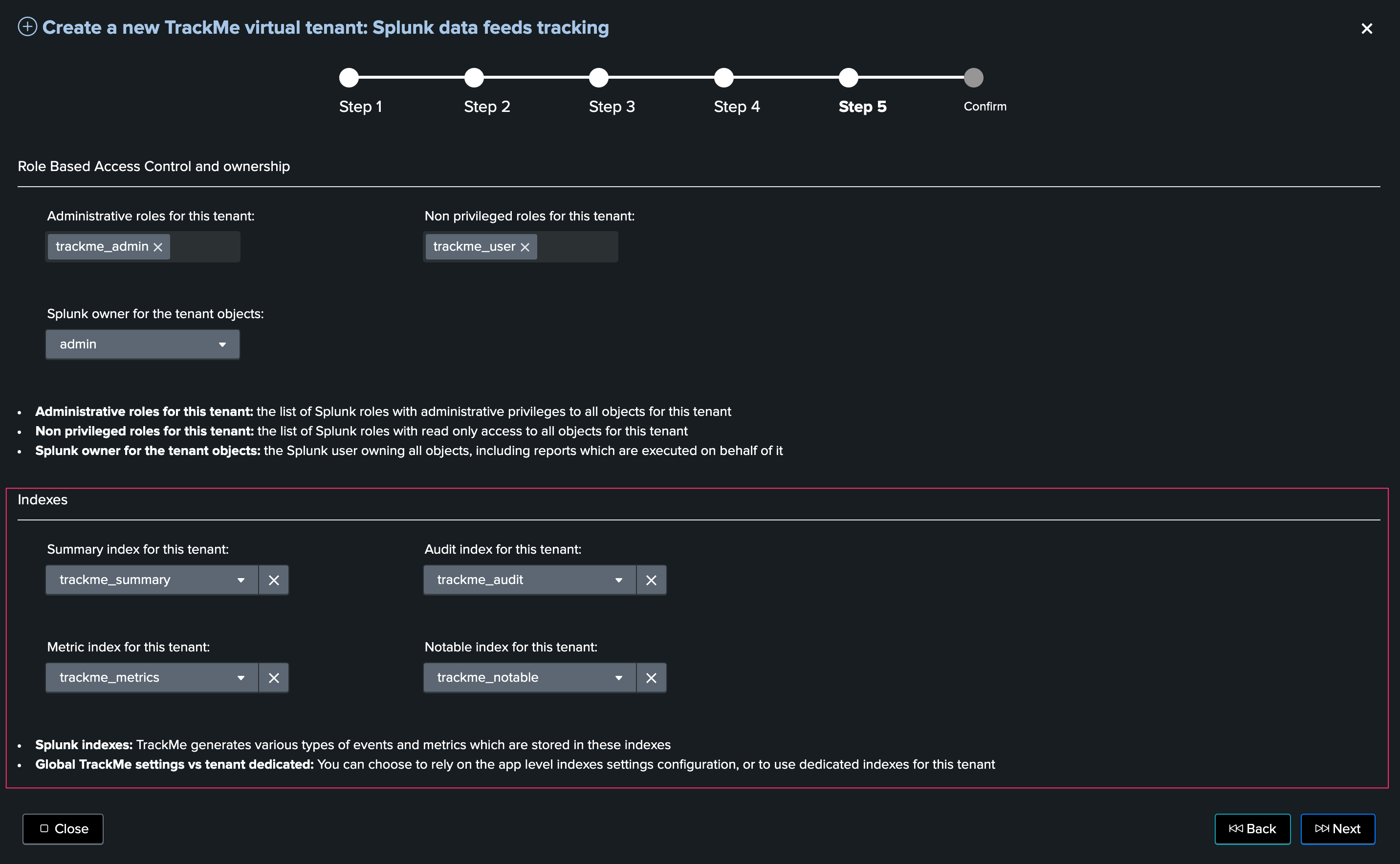Click the plus icon beside the title

pos(27,27)
